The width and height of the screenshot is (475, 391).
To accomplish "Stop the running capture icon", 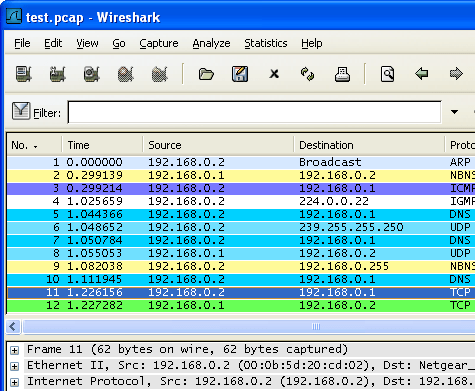I will click(x=125, y=74).
